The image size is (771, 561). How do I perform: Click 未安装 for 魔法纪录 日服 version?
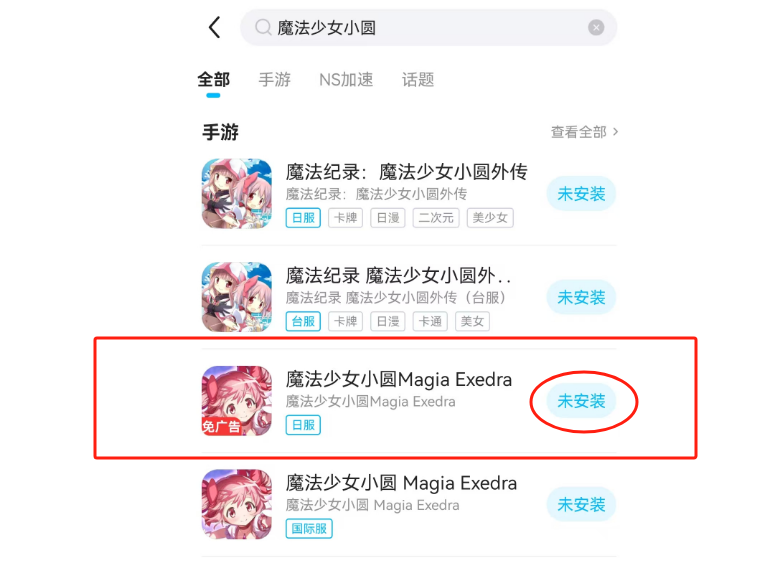(581, 194)
